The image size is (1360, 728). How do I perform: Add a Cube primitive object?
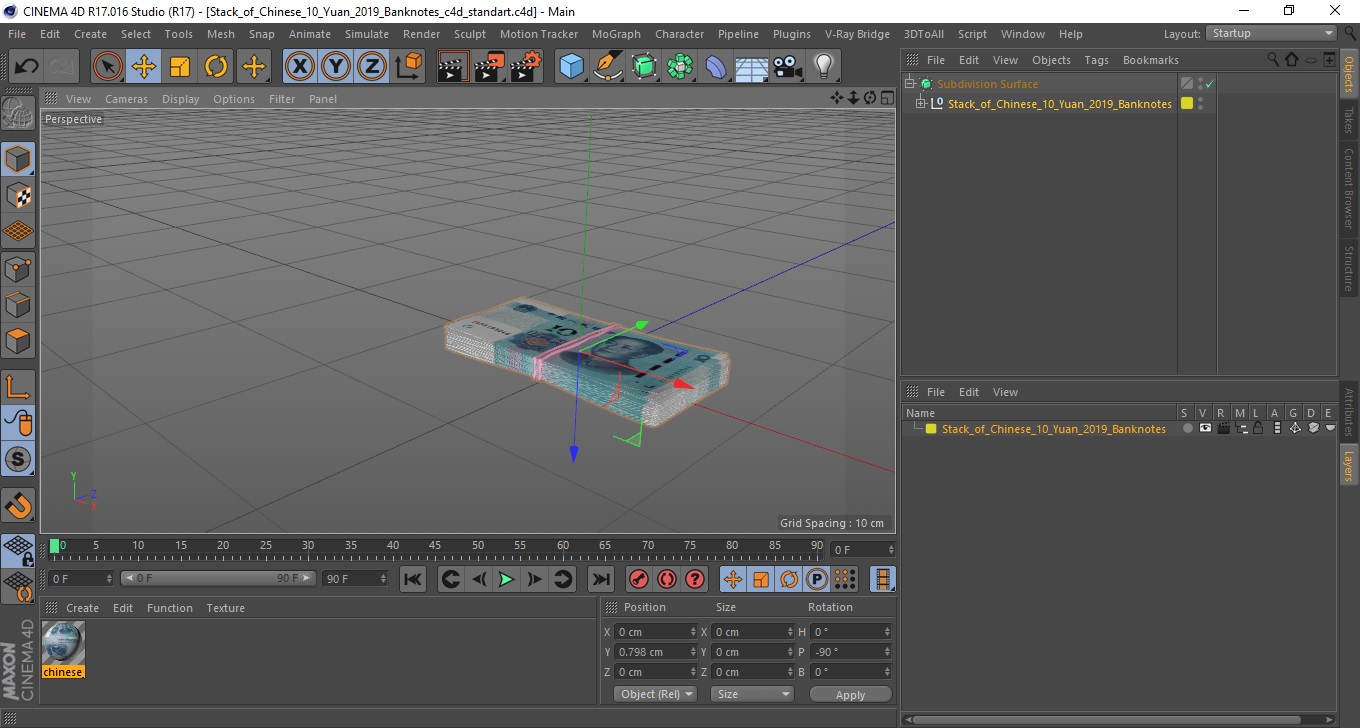coord(571,67)
